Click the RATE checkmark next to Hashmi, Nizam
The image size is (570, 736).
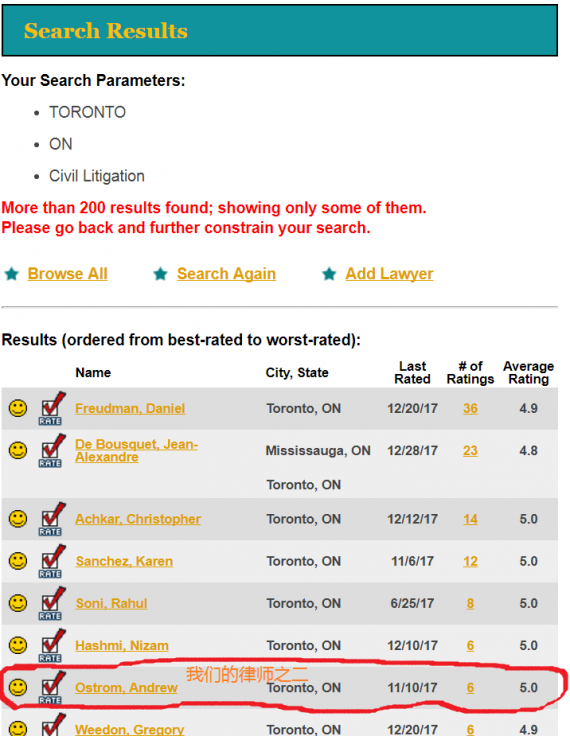click(x=52, y=646)
